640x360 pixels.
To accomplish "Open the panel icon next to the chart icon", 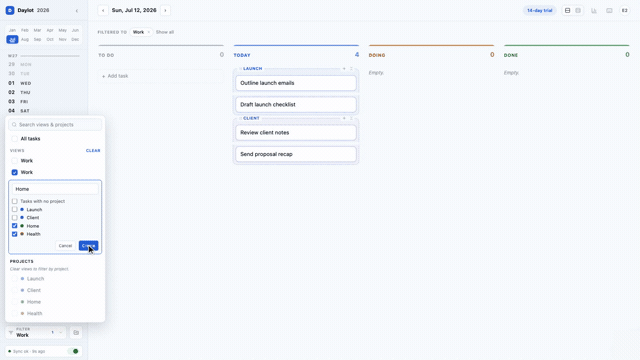I will pyautogui.click(x=609, y=10).
